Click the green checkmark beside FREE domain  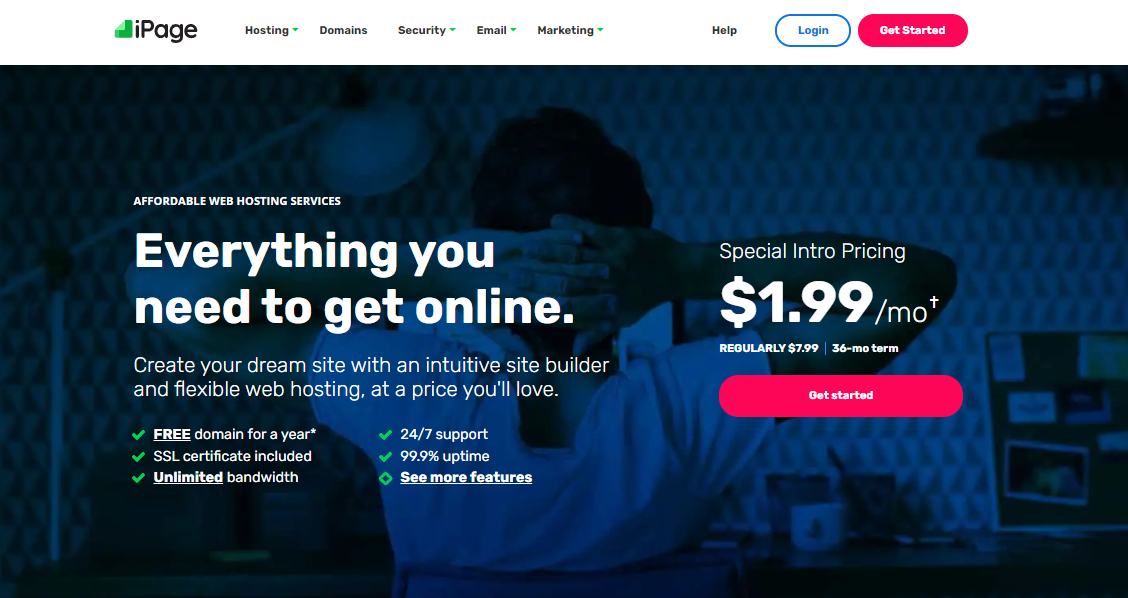click(x=139, y=435)
